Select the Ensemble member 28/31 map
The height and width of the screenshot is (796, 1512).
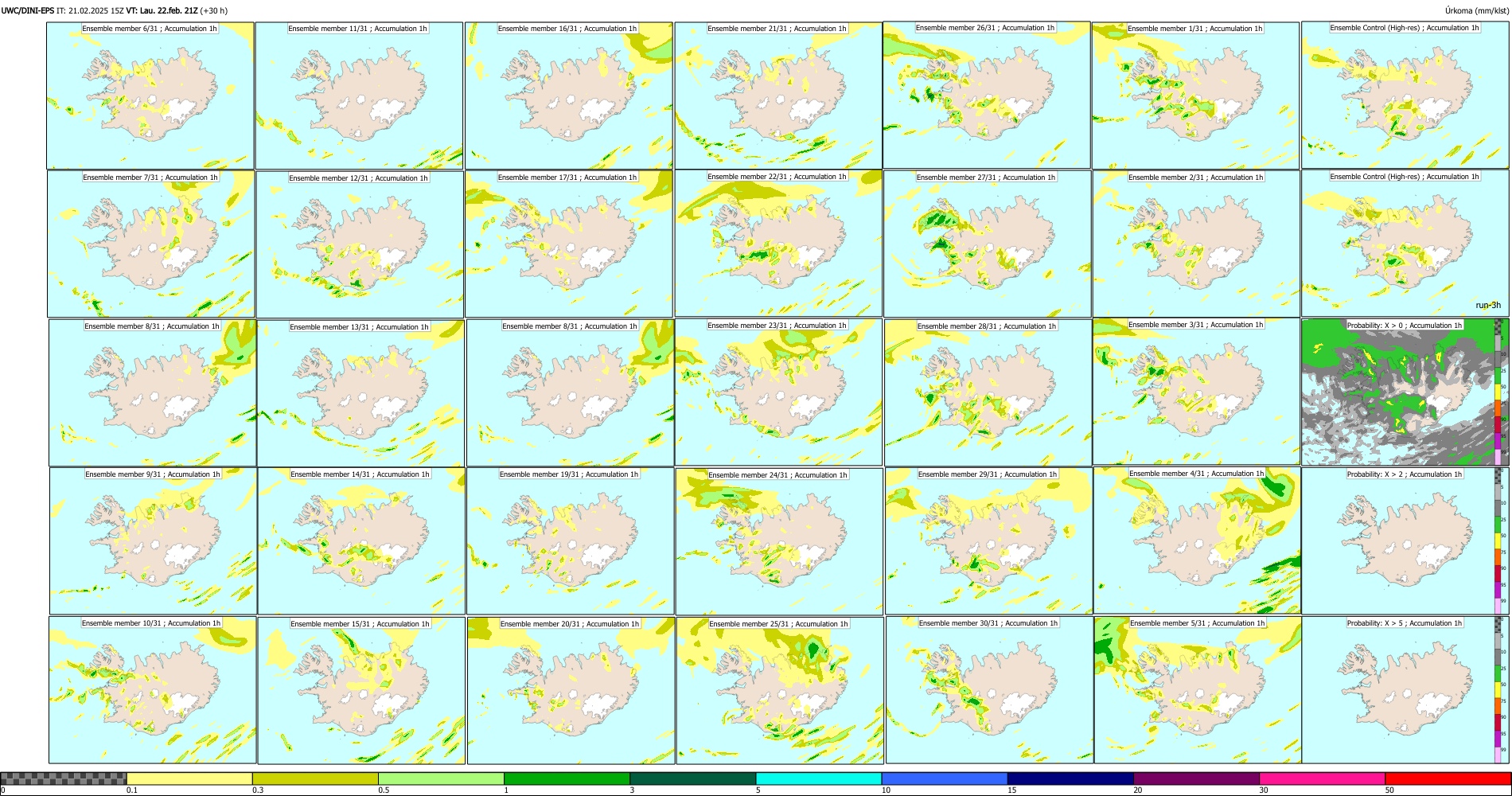coord(988,393)
